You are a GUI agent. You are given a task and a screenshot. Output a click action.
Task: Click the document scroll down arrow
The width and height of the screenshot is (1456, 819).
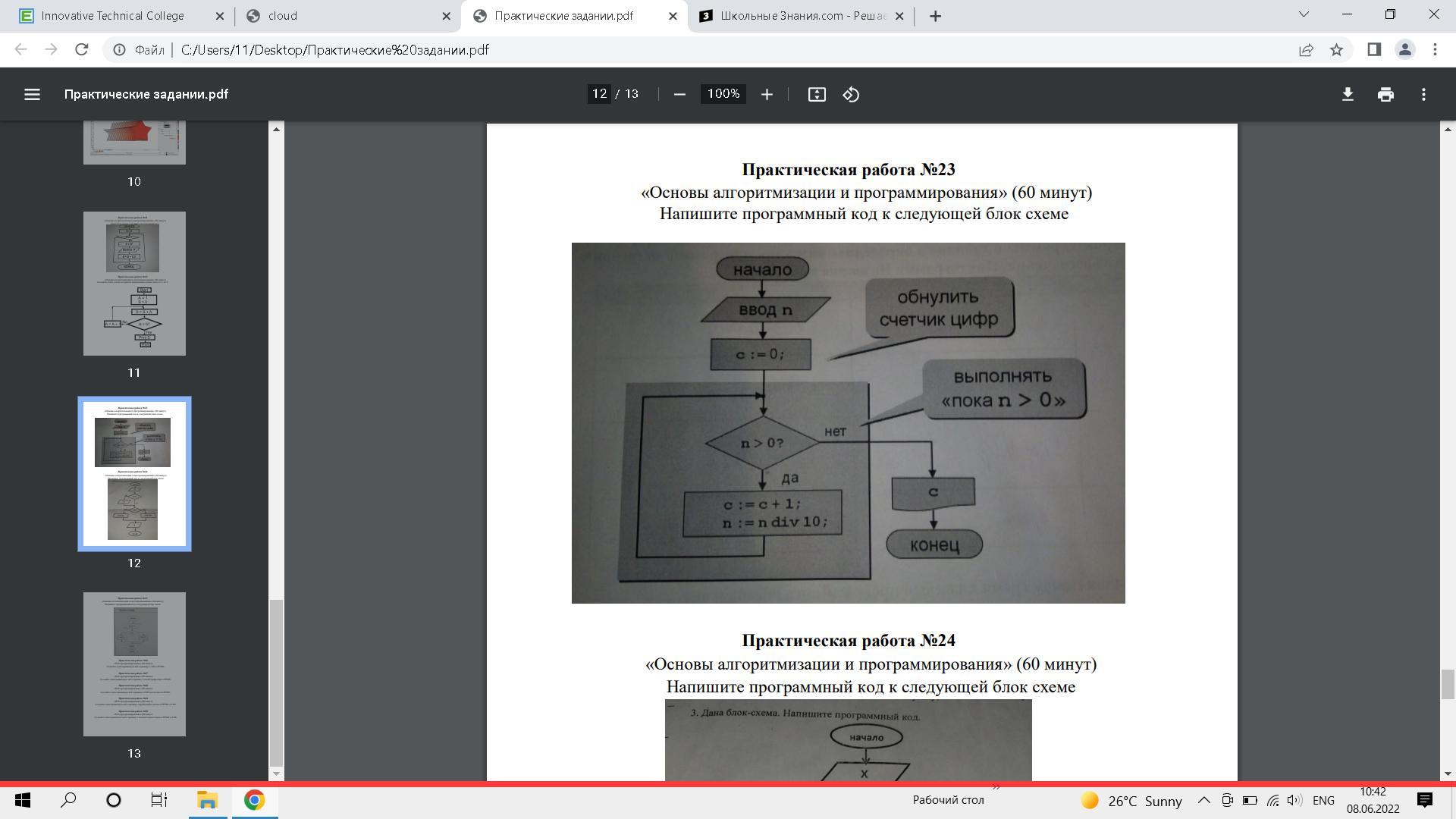[x=1448, y=773]
